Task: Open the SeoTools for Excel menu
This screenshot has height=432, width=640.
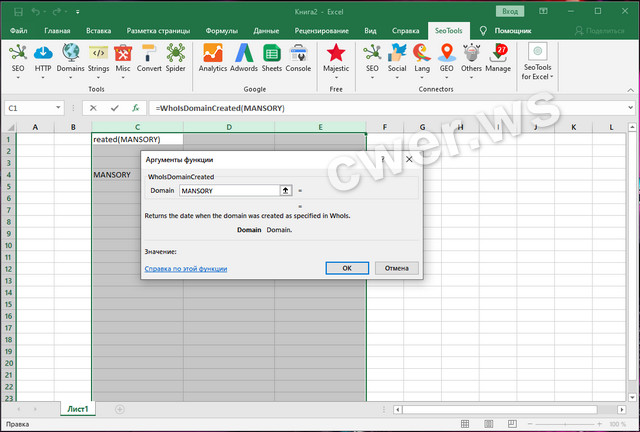Action: (x=538, y=61)
